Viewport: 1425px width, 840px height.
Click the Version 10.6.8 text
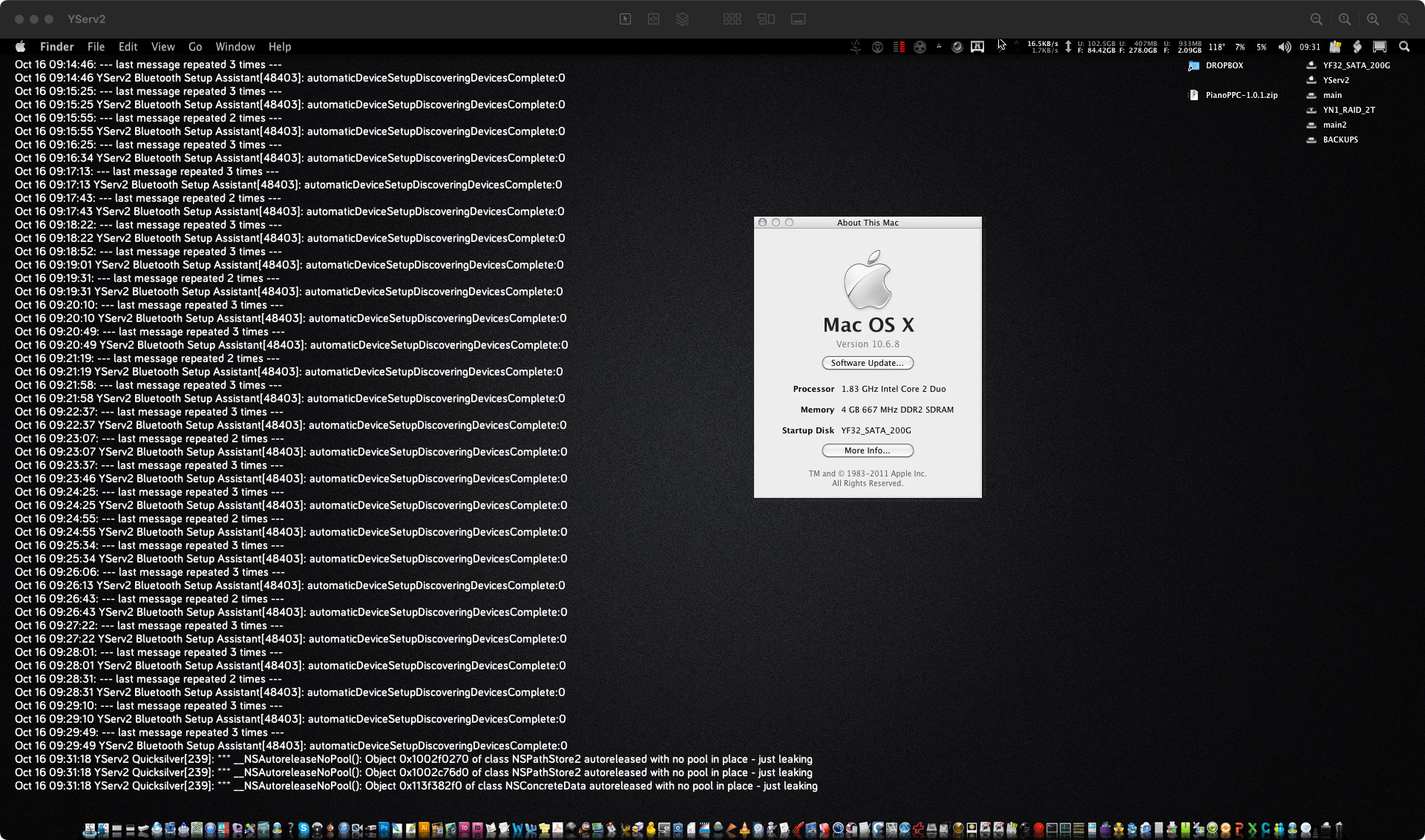[x=867, y=344]
